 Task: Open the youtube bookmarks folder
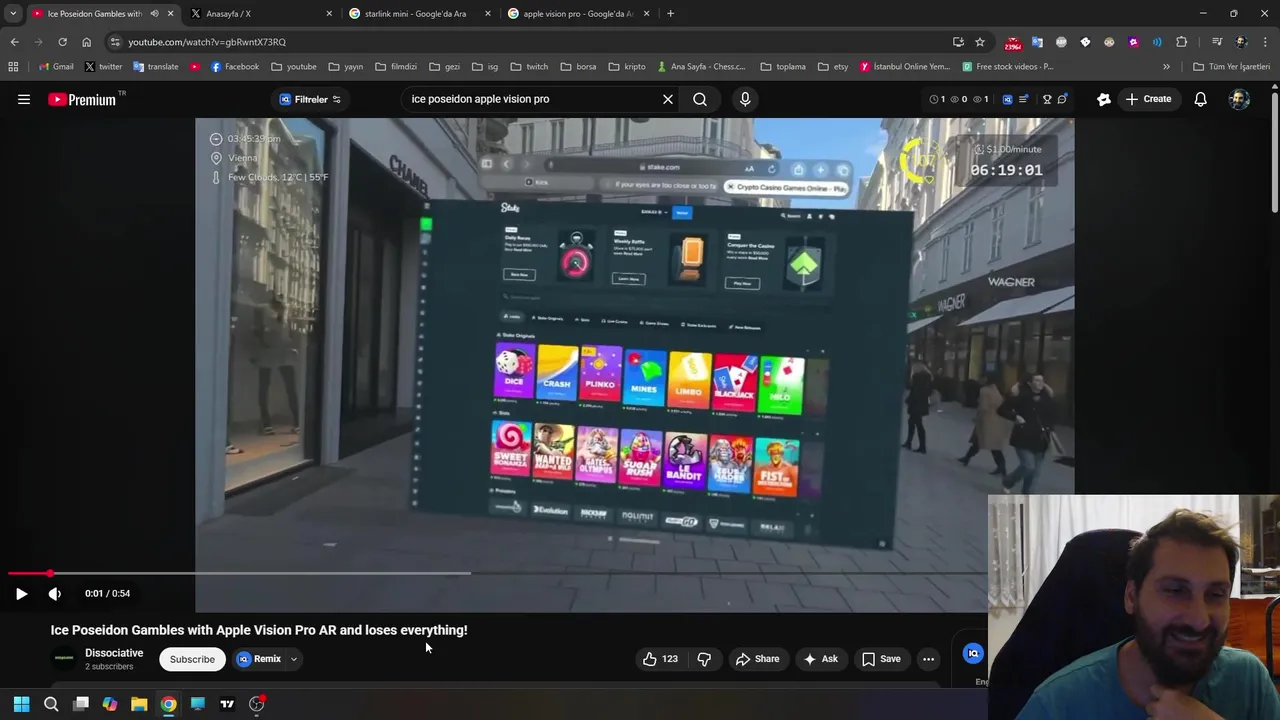pyautogui.click(x=294, y=67)
